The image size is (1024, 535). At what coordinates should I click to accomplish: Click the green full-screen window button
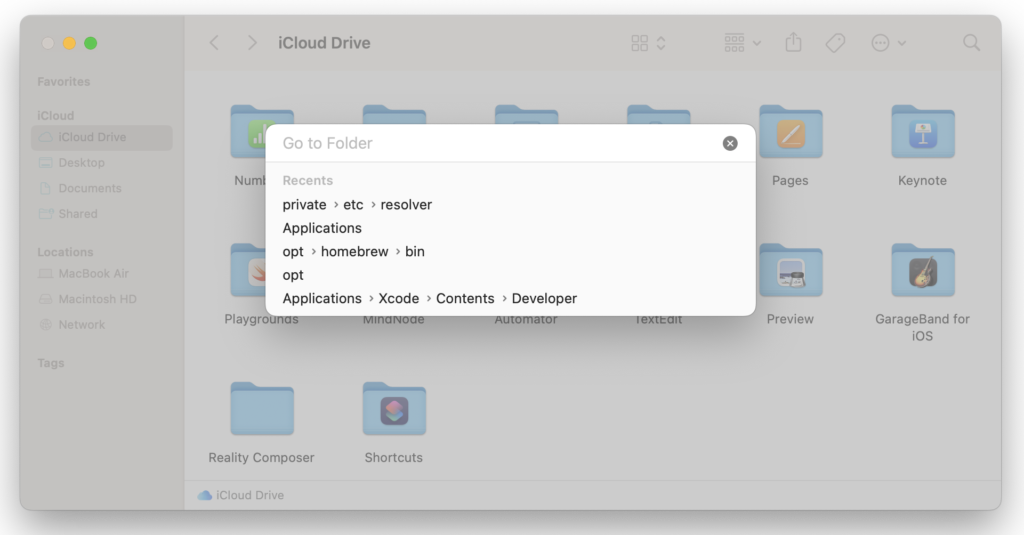click(91, 43)
